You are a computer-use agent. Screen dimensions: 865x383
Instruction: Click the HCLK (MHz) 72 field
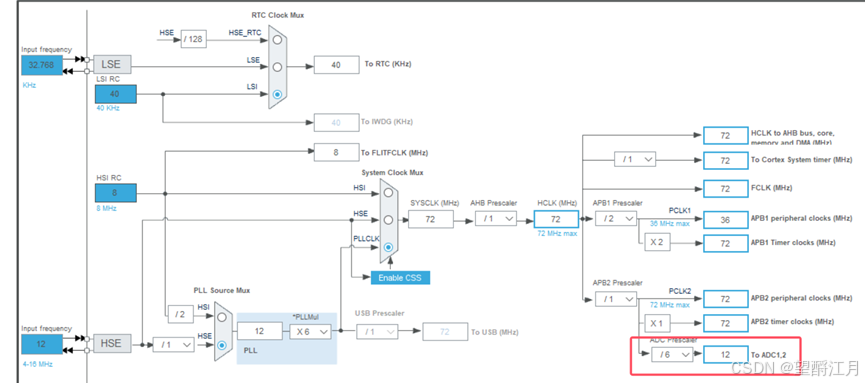tap(556, 219)
